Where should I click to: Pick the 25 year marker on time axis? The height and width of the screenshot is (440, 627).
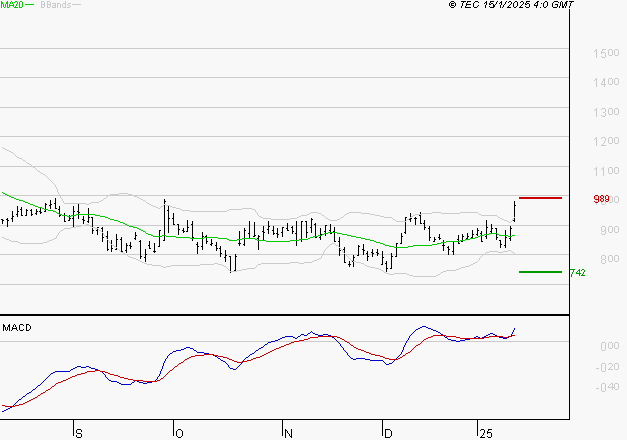(484, 433)
